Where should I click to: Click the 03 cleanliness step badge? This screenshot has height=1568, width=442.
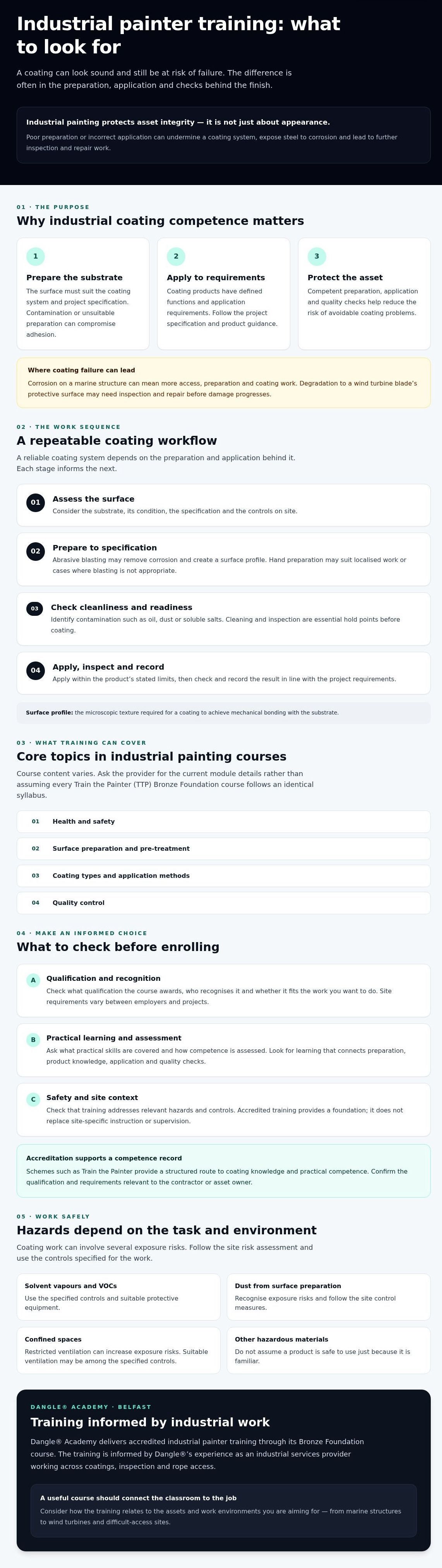35,609
